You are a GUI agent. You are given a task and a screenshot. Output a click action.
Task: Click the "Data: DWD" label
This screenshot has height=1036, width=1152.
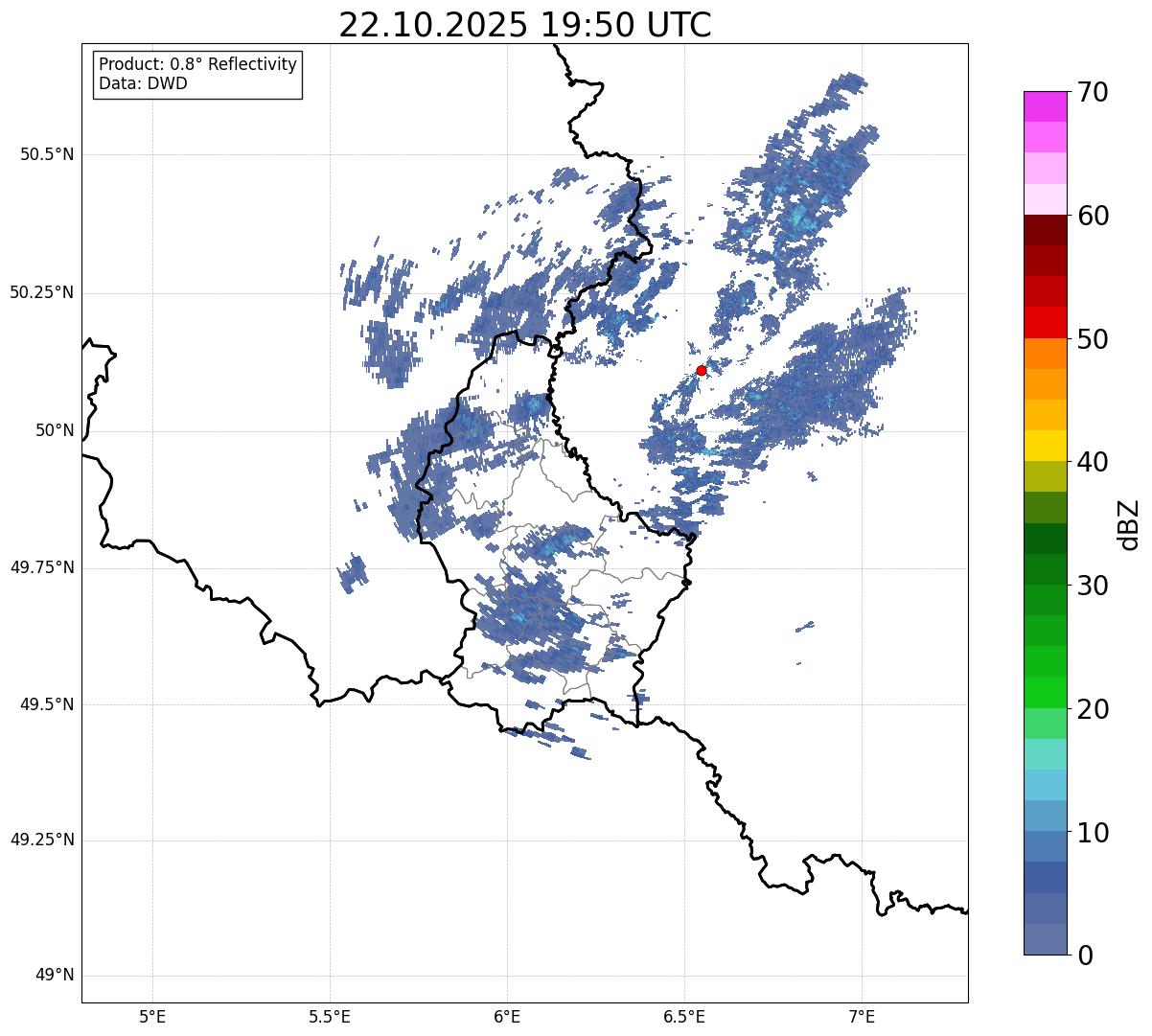tap(143, 83)
